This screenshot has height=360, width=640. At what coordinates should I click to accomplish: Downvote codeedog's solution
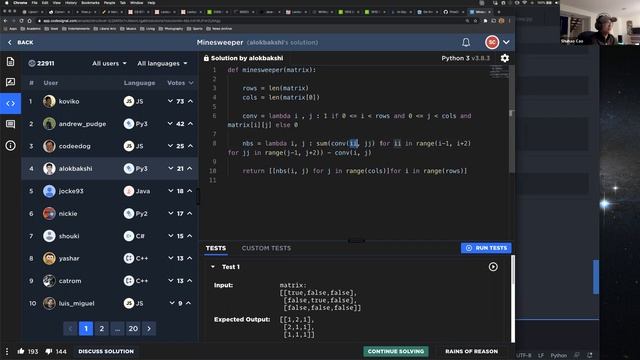[170, 146]
